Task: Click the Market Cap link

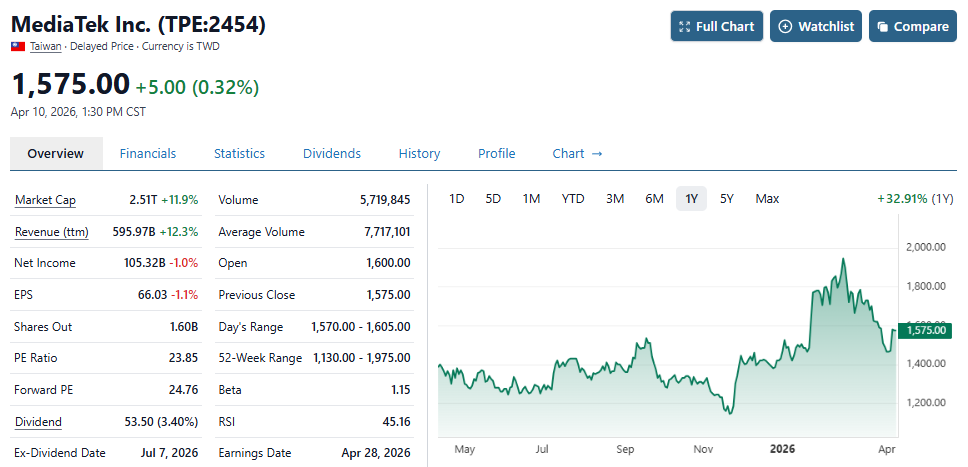Action: pyautogui.click(x=45, y=200)
